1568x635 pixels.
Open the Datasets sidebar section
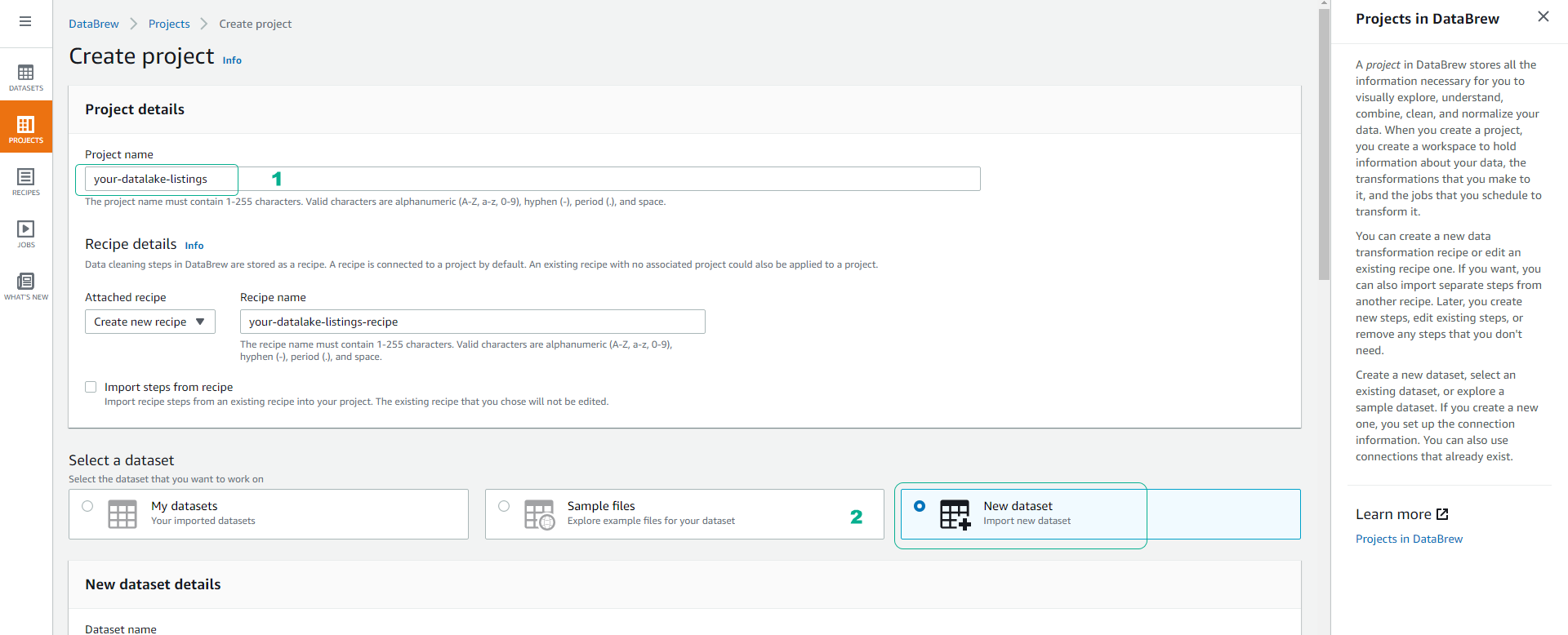click(26, 78)
